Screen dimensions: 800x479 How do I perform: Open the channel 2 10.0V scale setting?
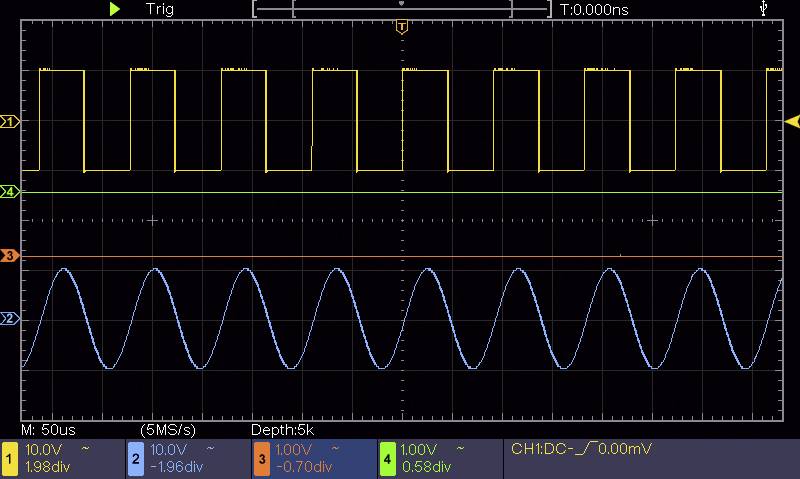170,449
